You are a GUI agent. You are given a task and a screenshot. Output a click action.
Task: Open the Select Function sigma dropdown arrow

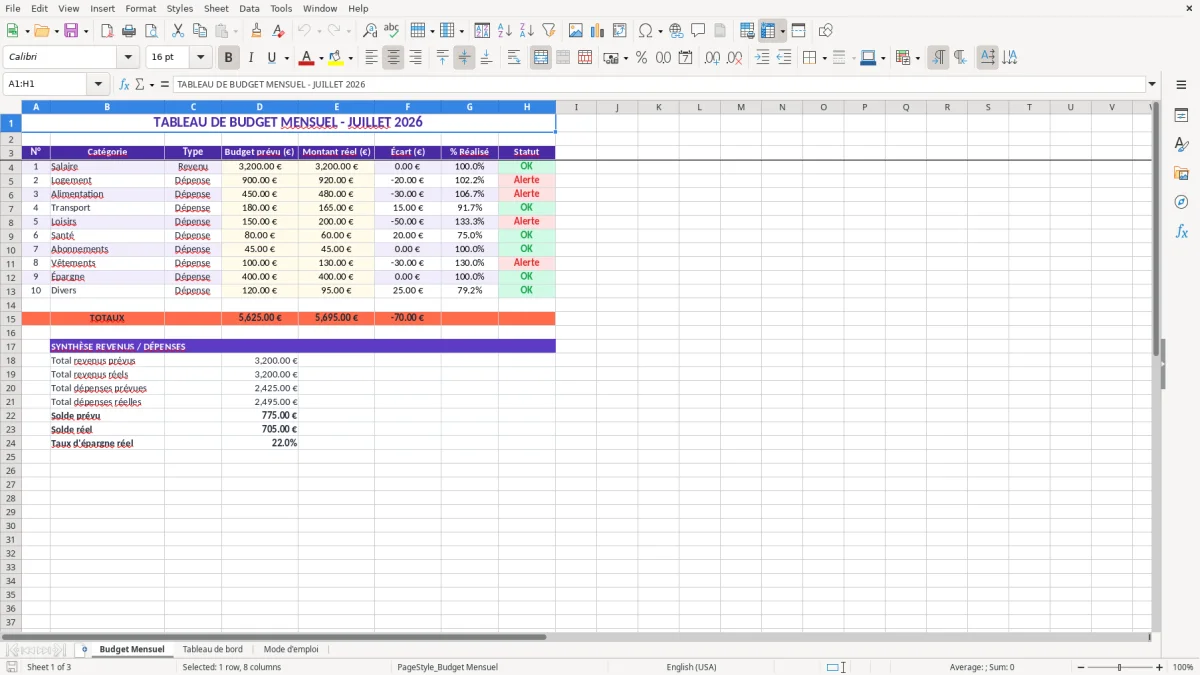point(152,85)
